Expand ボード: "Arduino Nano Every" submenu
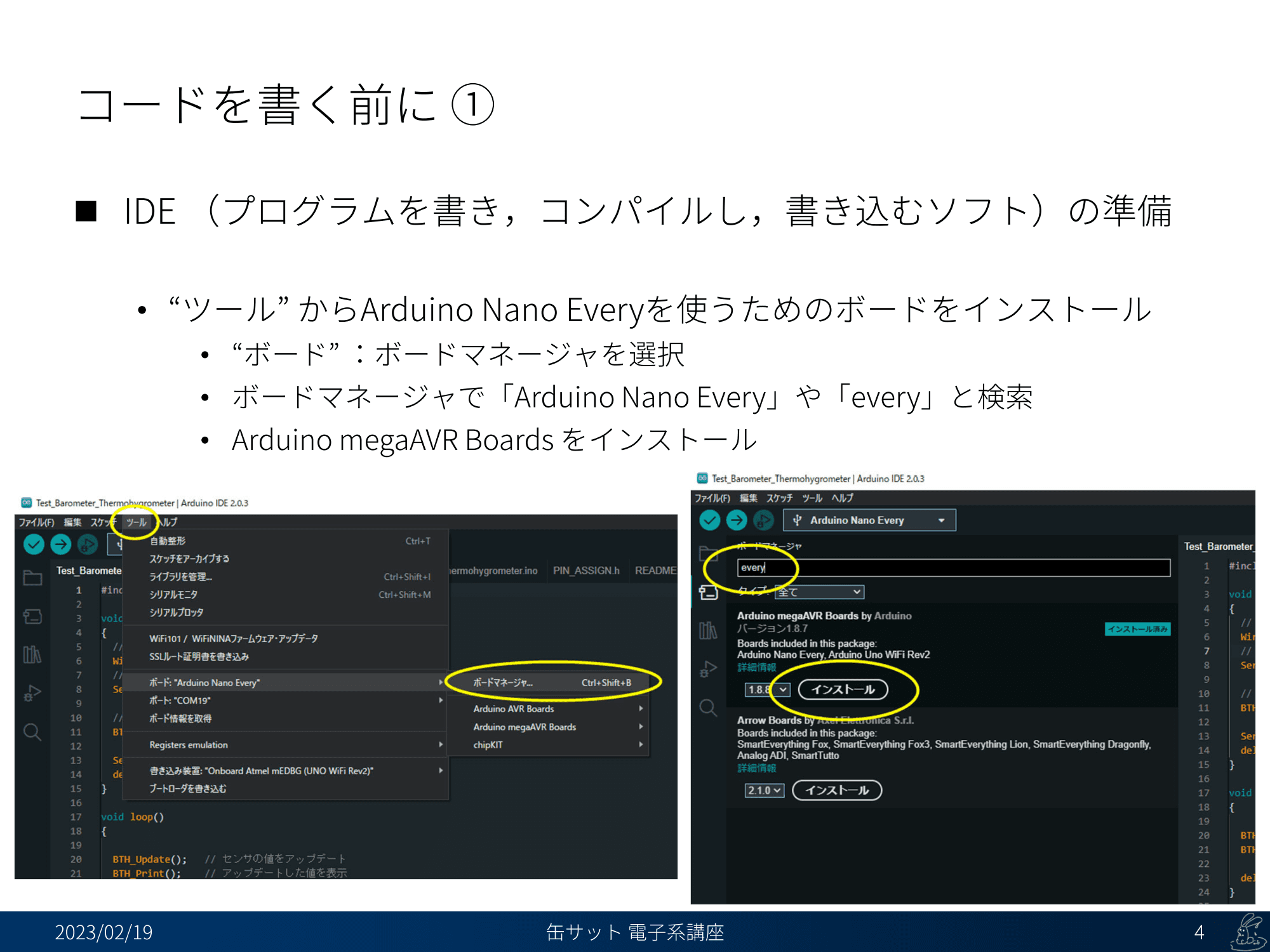Image resolution: width=1270 pixels, height=952 pixels. click(x=286, y=683)
